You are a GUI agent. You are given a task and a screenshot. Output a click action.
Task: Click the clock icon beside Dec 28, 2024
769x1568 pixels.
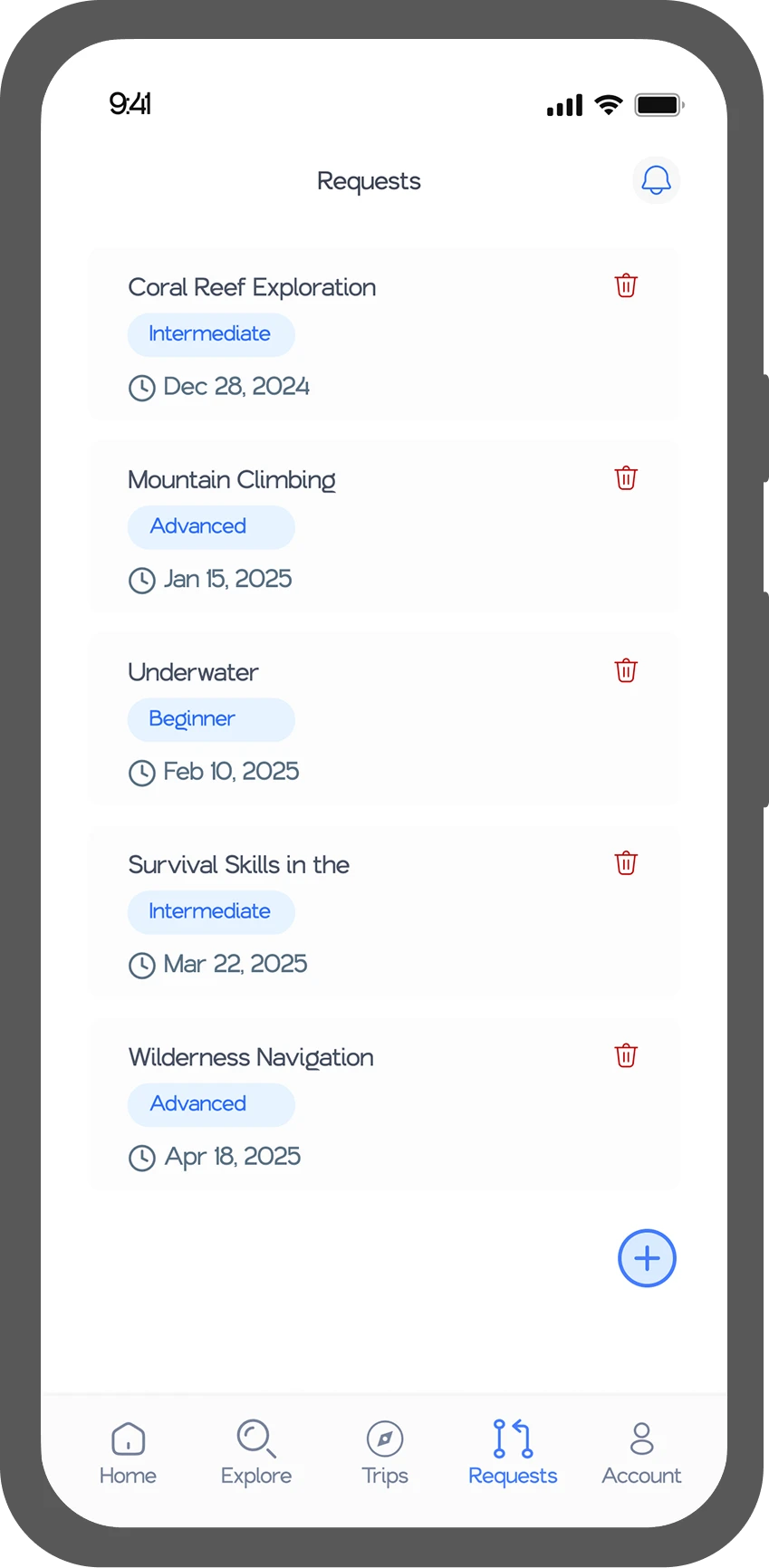(x=141, y=388)
